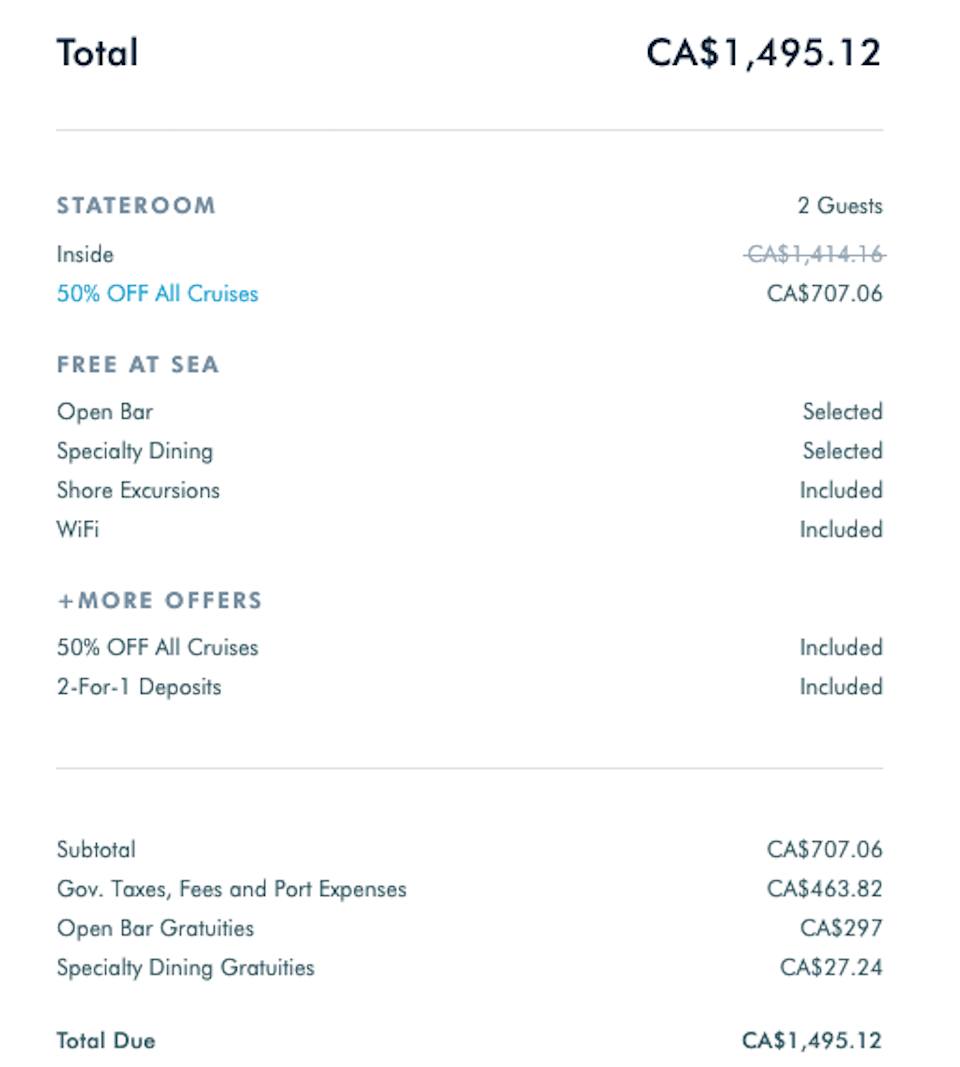Click the 50% OFF All Cruises blue link
Image resolution: width=960 pixels, height=1067 pixels.
coord(157,293)
